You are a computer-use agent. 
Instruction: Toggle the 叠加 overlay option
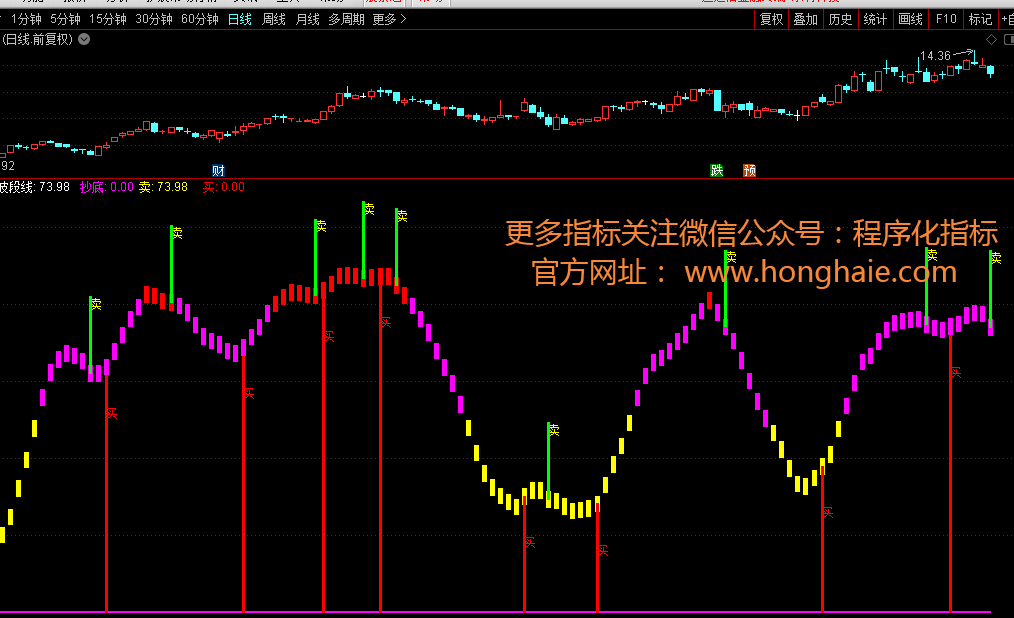click(805, 19)
